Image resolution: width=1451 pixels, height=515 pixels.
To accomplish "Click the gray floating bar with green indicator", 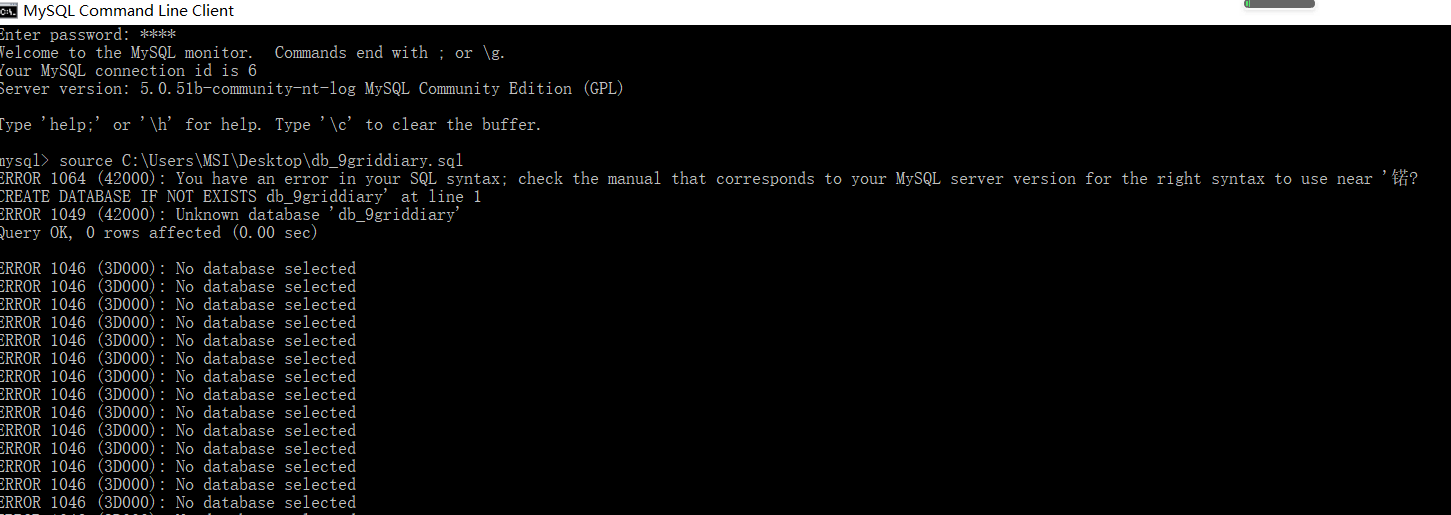I will point(1279,4).
